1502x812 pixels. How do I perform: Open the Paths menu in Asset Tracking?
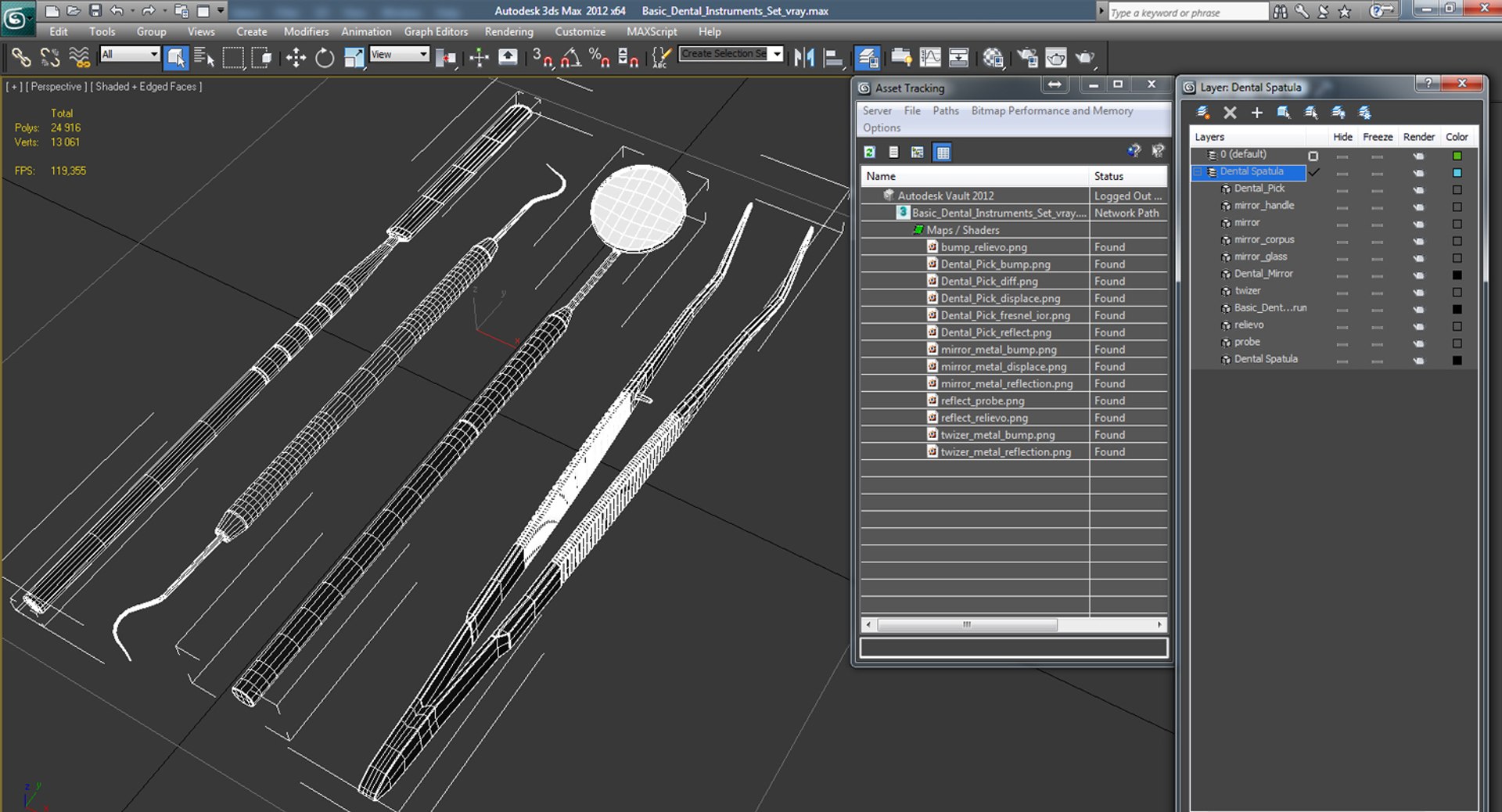pos(945,111)
